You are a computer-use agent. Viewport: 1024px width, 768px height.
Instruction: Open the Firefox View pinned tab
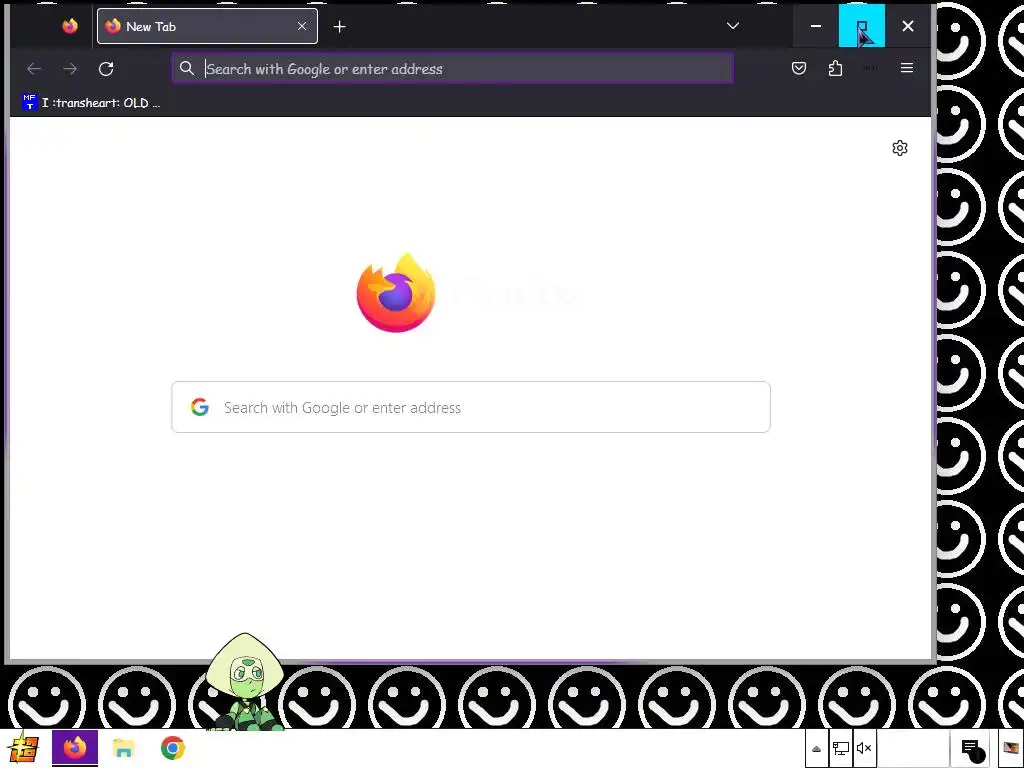point(70,26)
